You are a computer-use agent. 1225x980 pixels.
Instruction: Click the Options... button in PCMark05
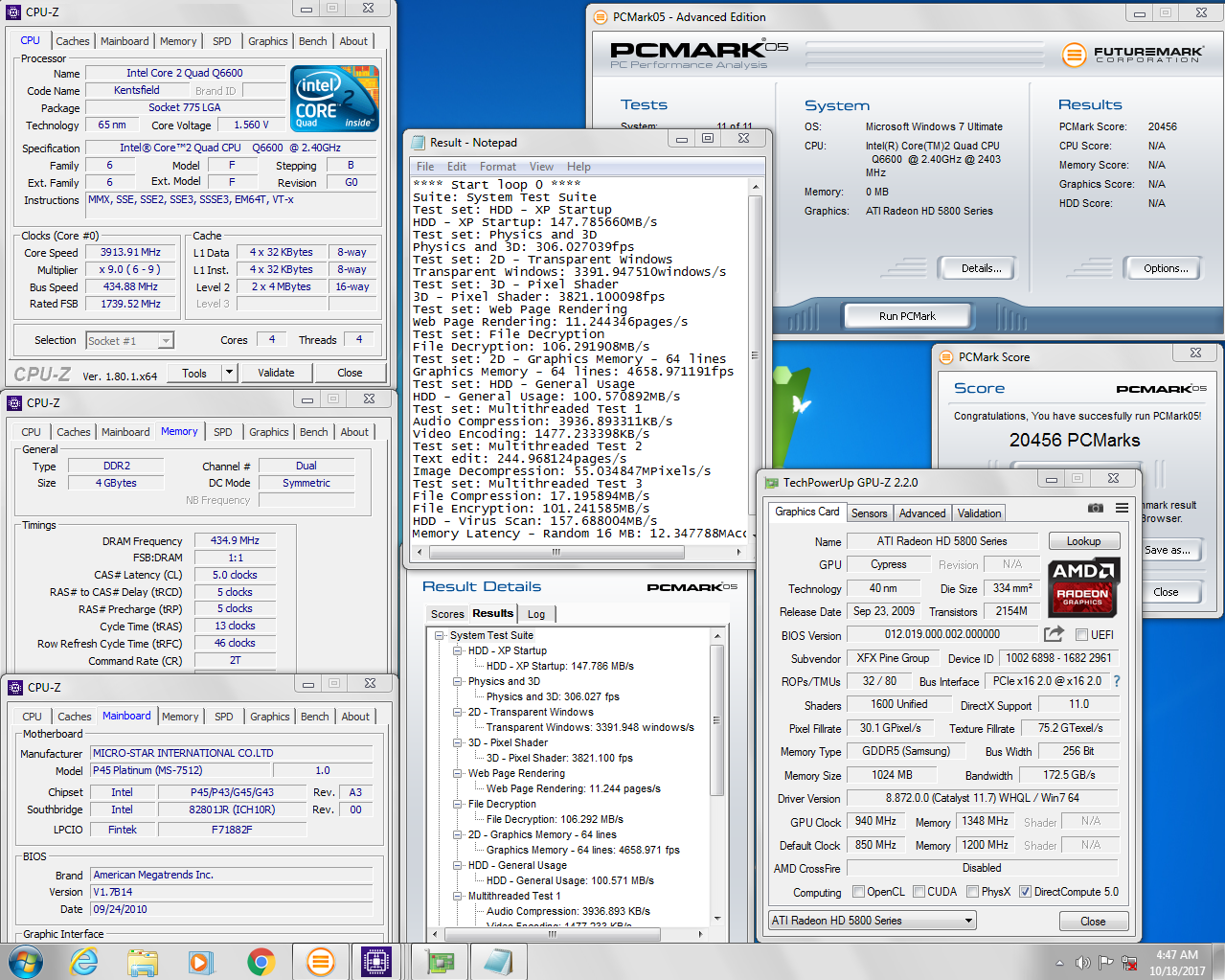click(1166, 268)
